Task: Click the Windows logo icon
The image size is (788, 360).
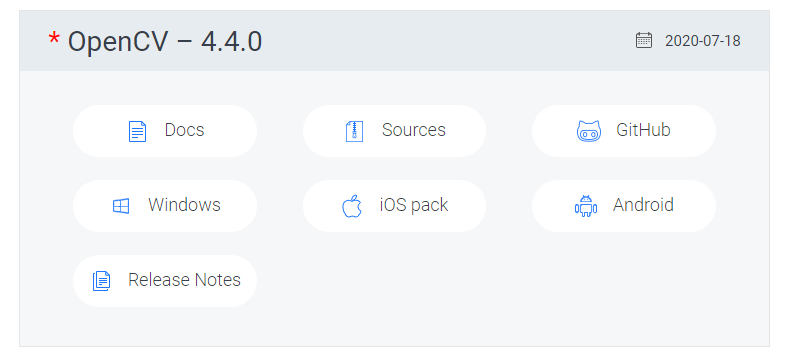Action: tap(121, 206)
